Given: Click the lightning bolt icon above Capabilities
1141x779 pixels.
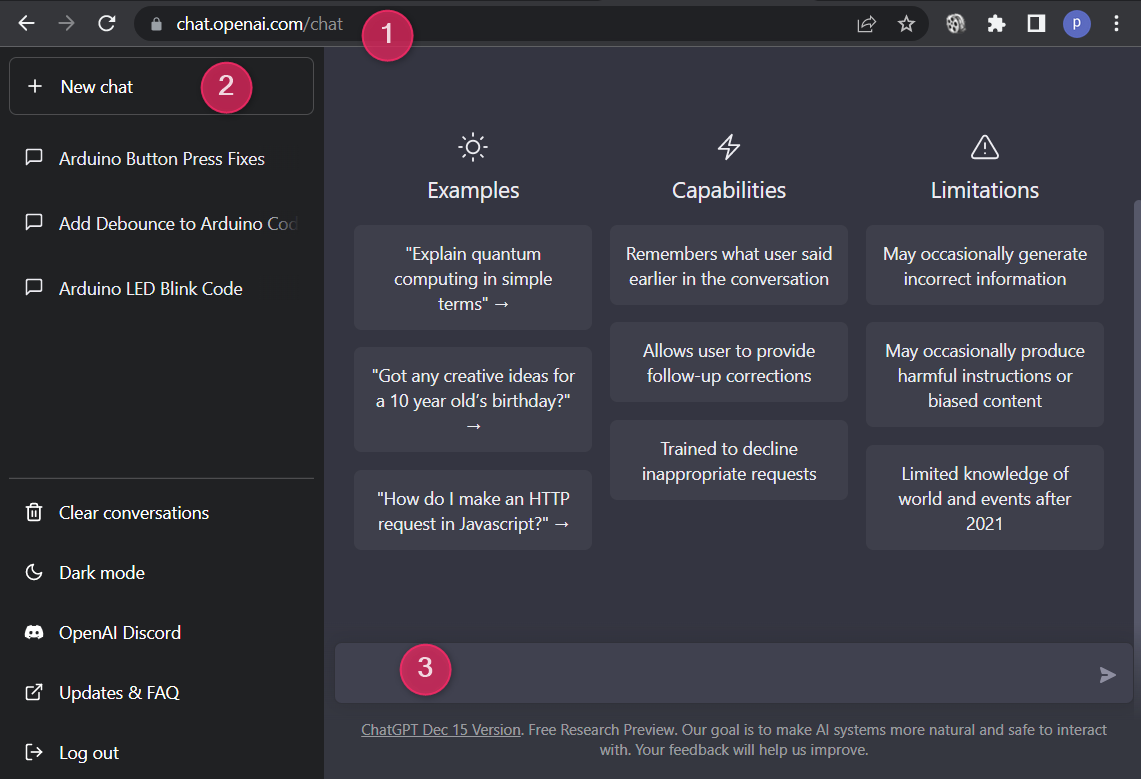Looking at the screenshot, I should tap(728, 147).
